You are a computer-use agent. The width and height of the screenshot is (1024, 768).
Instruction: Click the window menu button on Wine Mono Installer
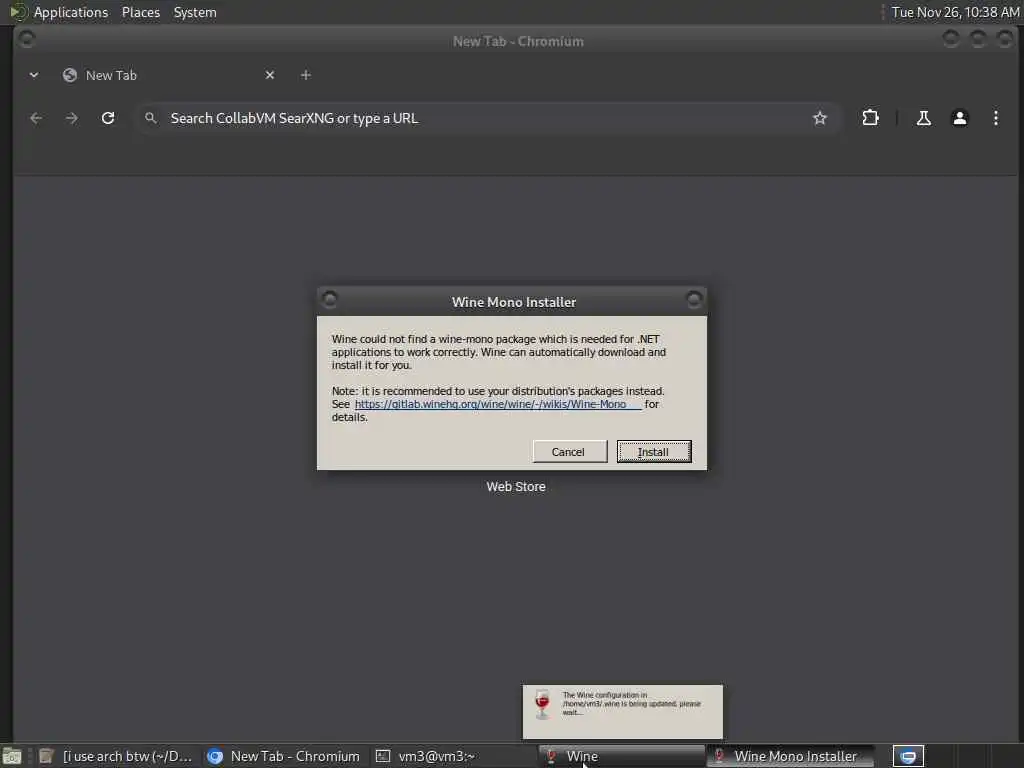point(330,299)
